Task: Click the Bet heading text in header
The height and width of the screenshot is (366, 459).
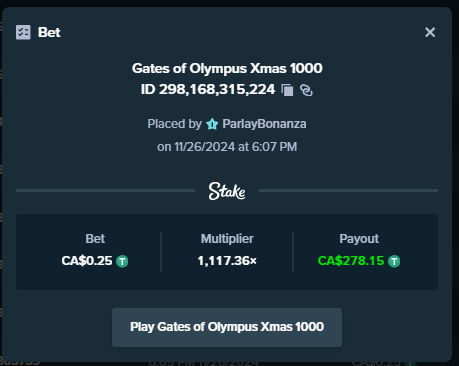Action: [49, 32]
